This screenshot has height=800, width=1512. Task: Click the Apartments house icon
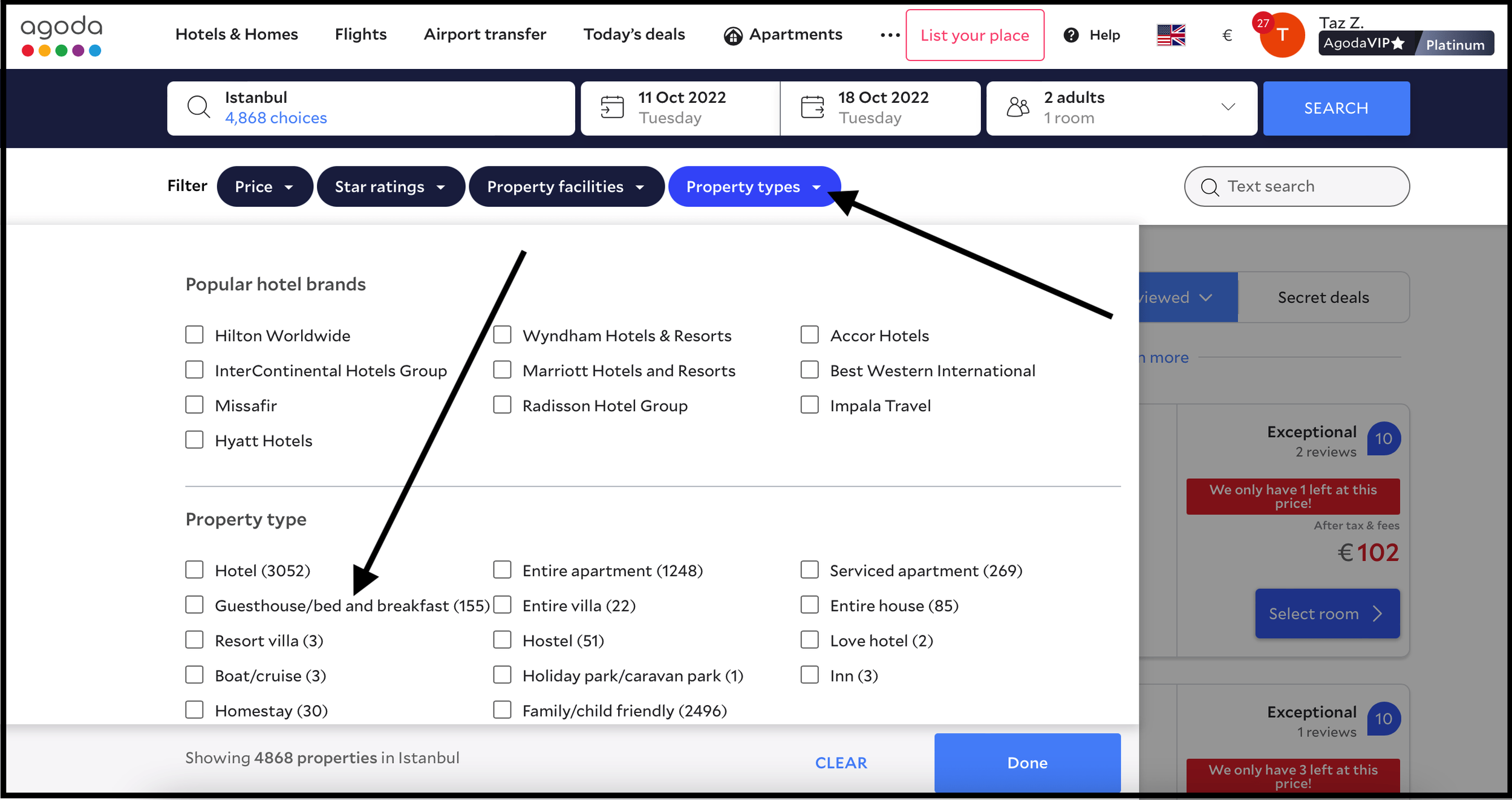pyautogui.click(x=732, y=36)
